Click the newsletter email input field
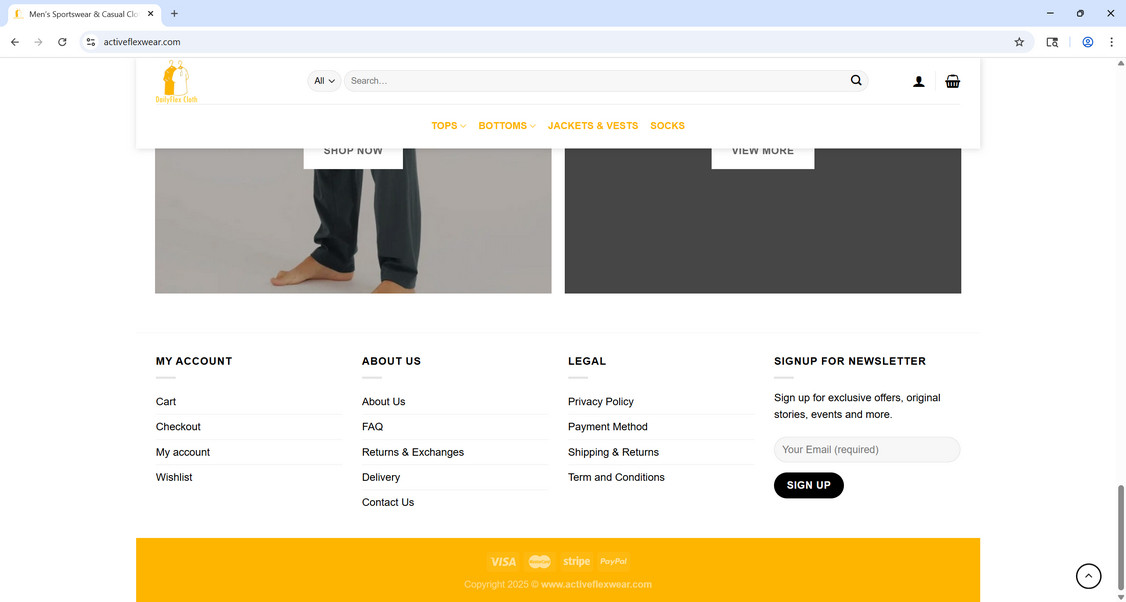This screenshot has height=602, width=1126. tap(866, 449)
